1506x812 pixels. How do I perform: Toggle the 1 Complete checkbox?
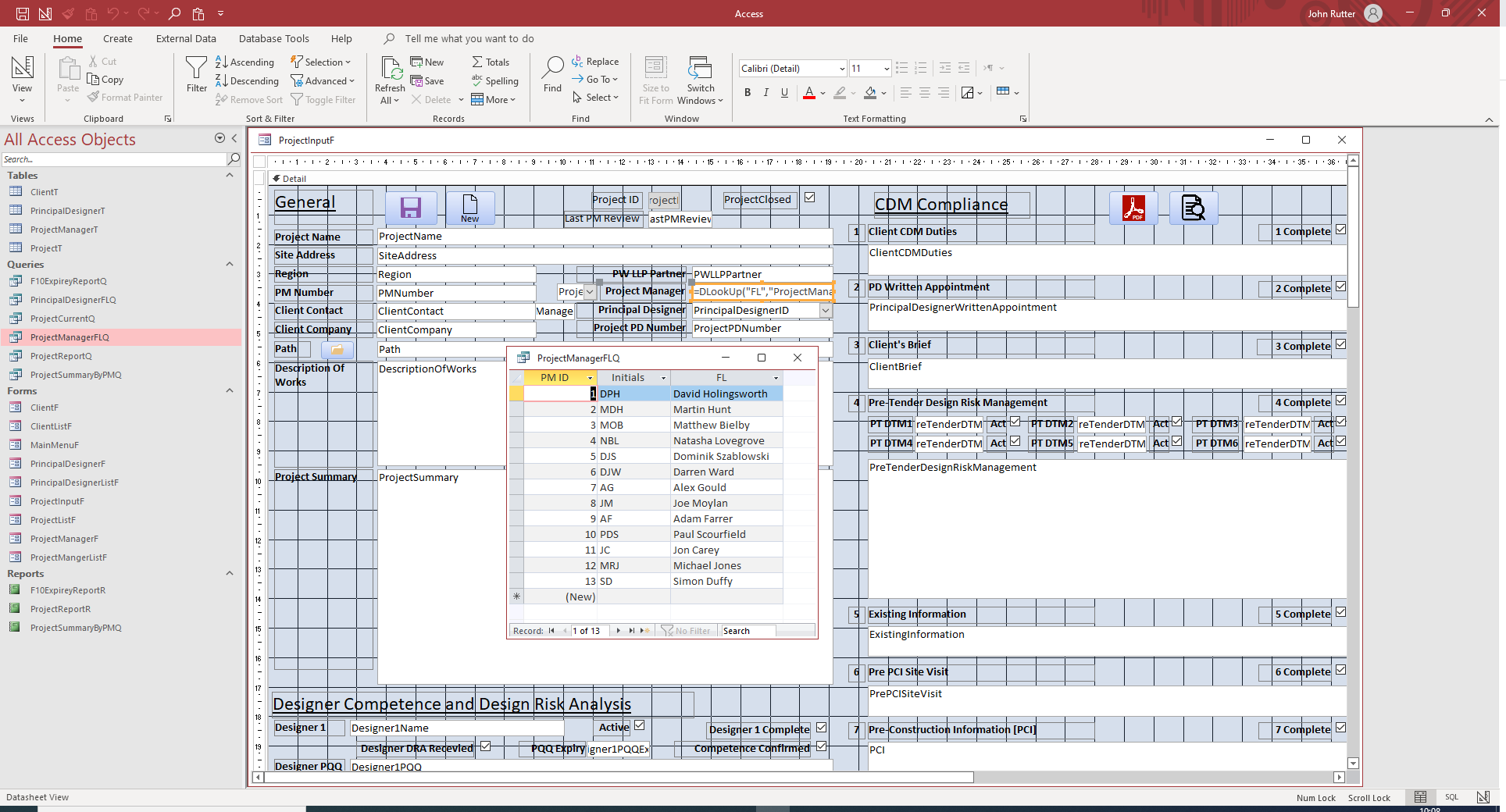point(1341,230)
